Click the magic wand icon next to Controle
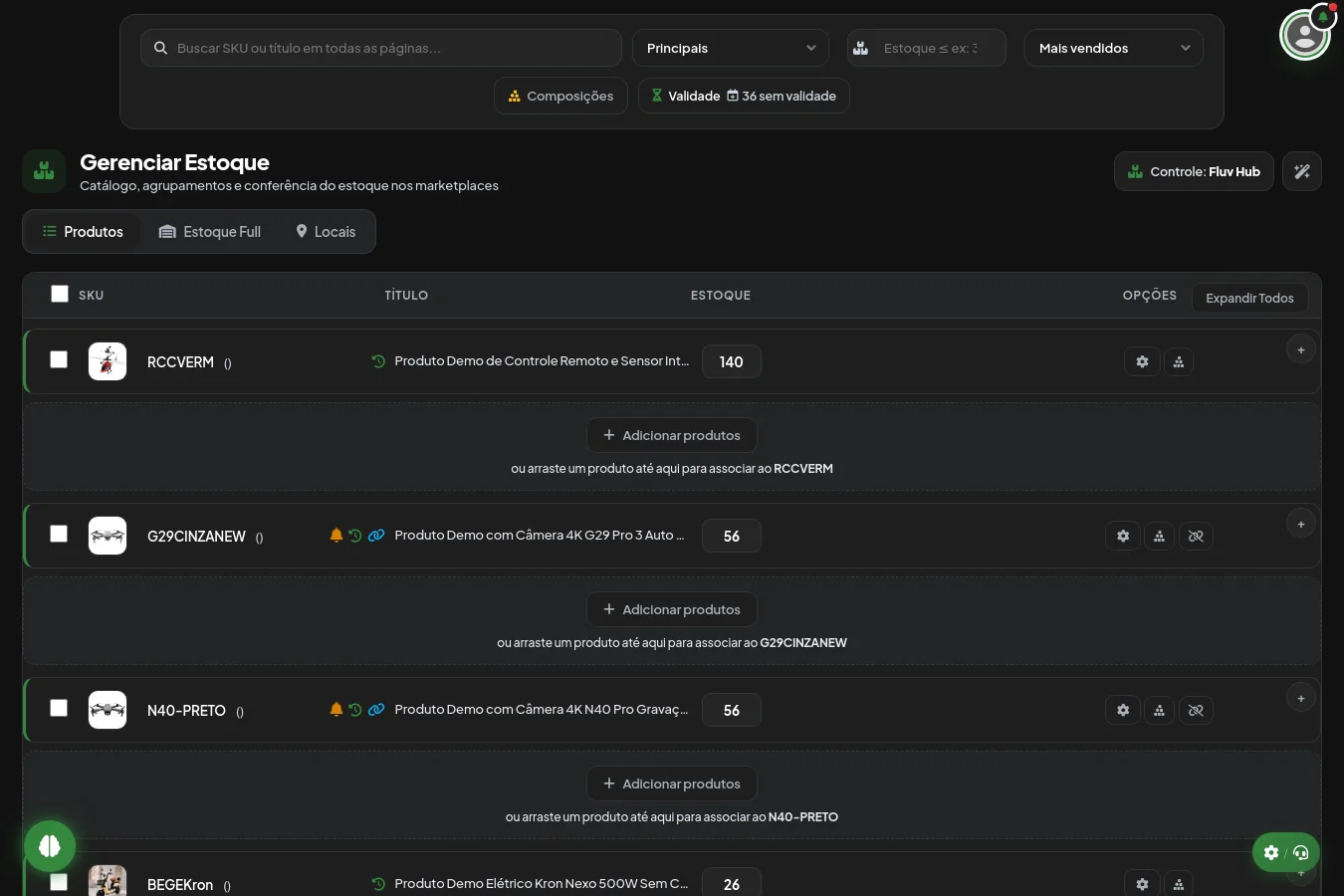 coord(1302,171)
